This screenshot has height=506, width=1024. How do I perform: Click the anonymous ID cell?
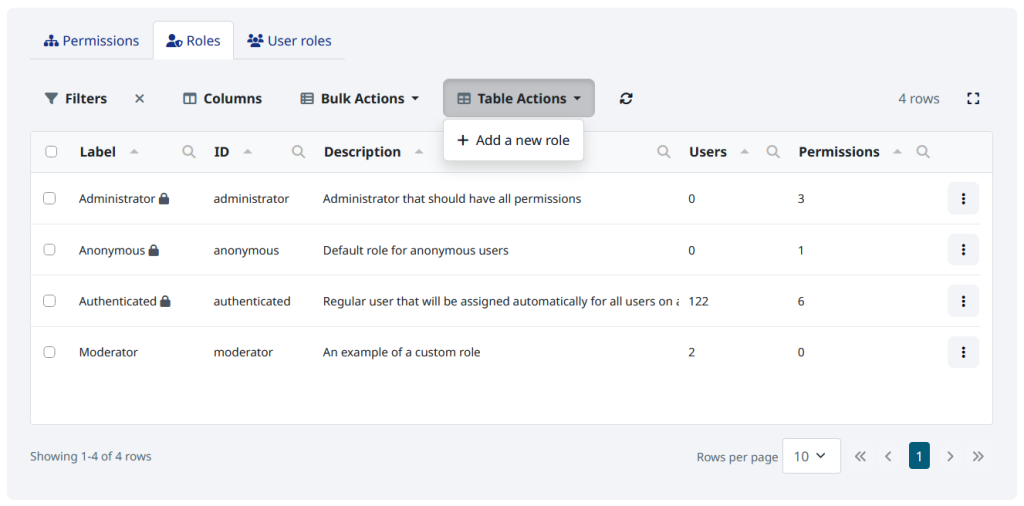(246, 250)
